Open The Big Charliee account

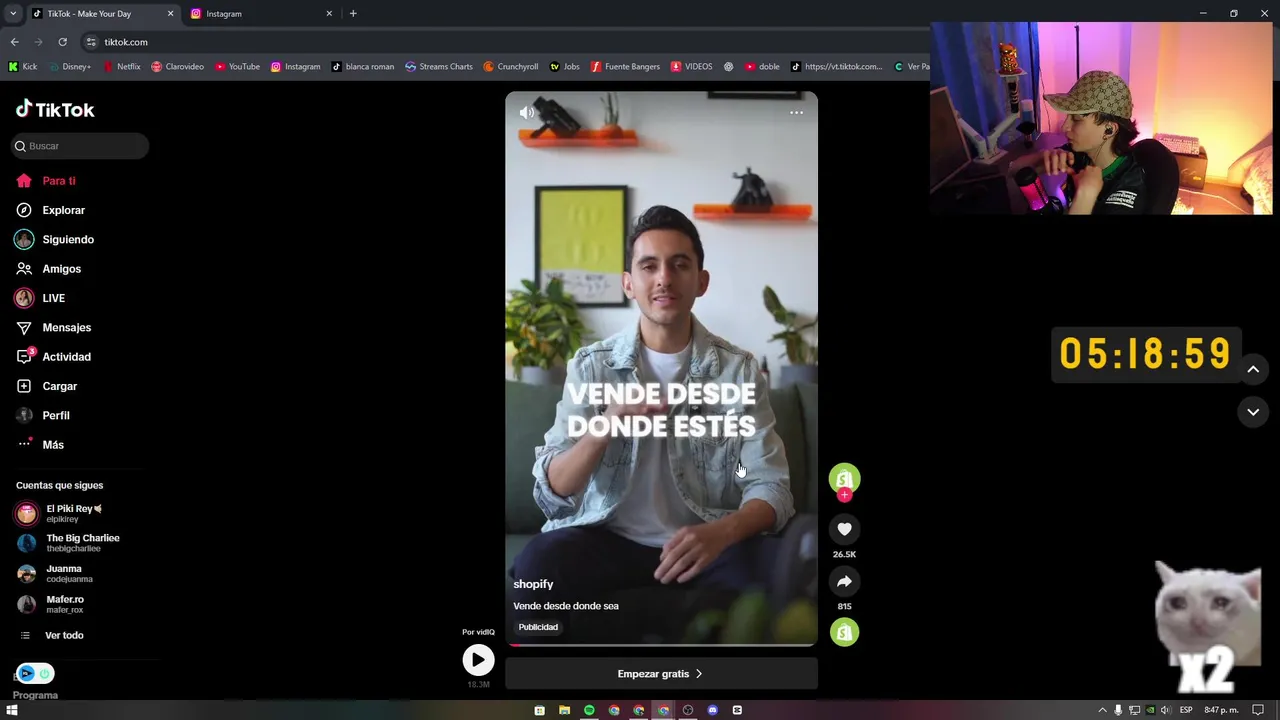[x=83, y=543]
